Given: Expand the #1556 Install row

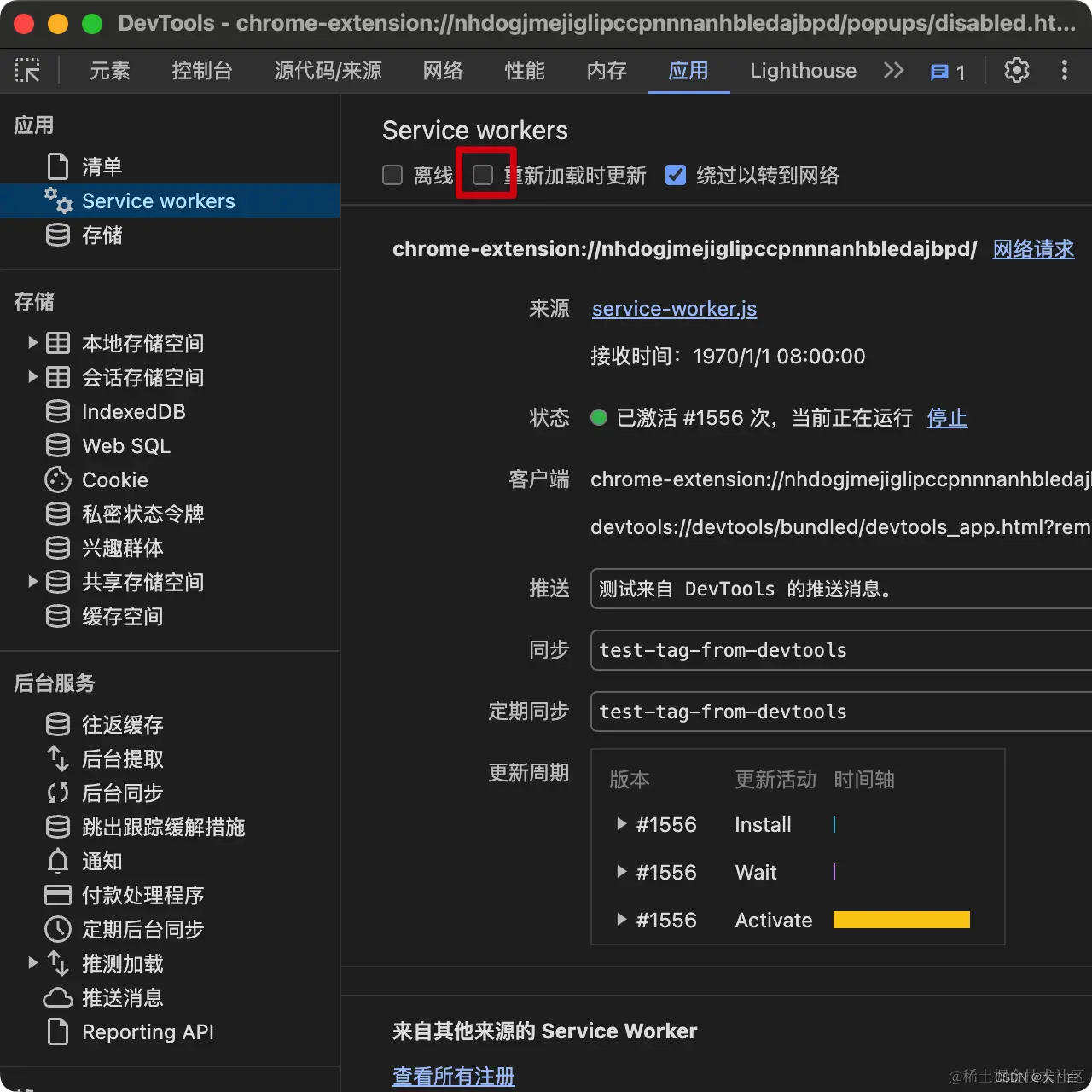Looking at the screenshot, I should tap(621, 824).
